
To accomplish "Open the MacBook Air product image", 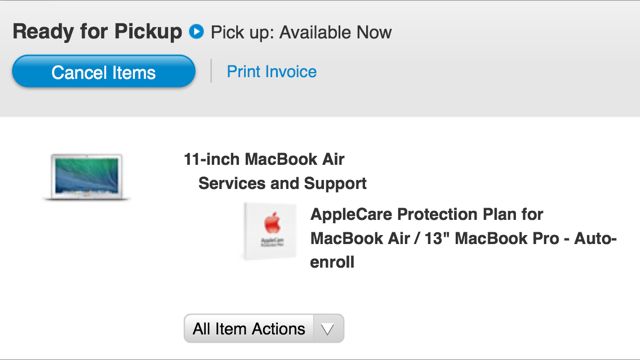I will 87,177.
